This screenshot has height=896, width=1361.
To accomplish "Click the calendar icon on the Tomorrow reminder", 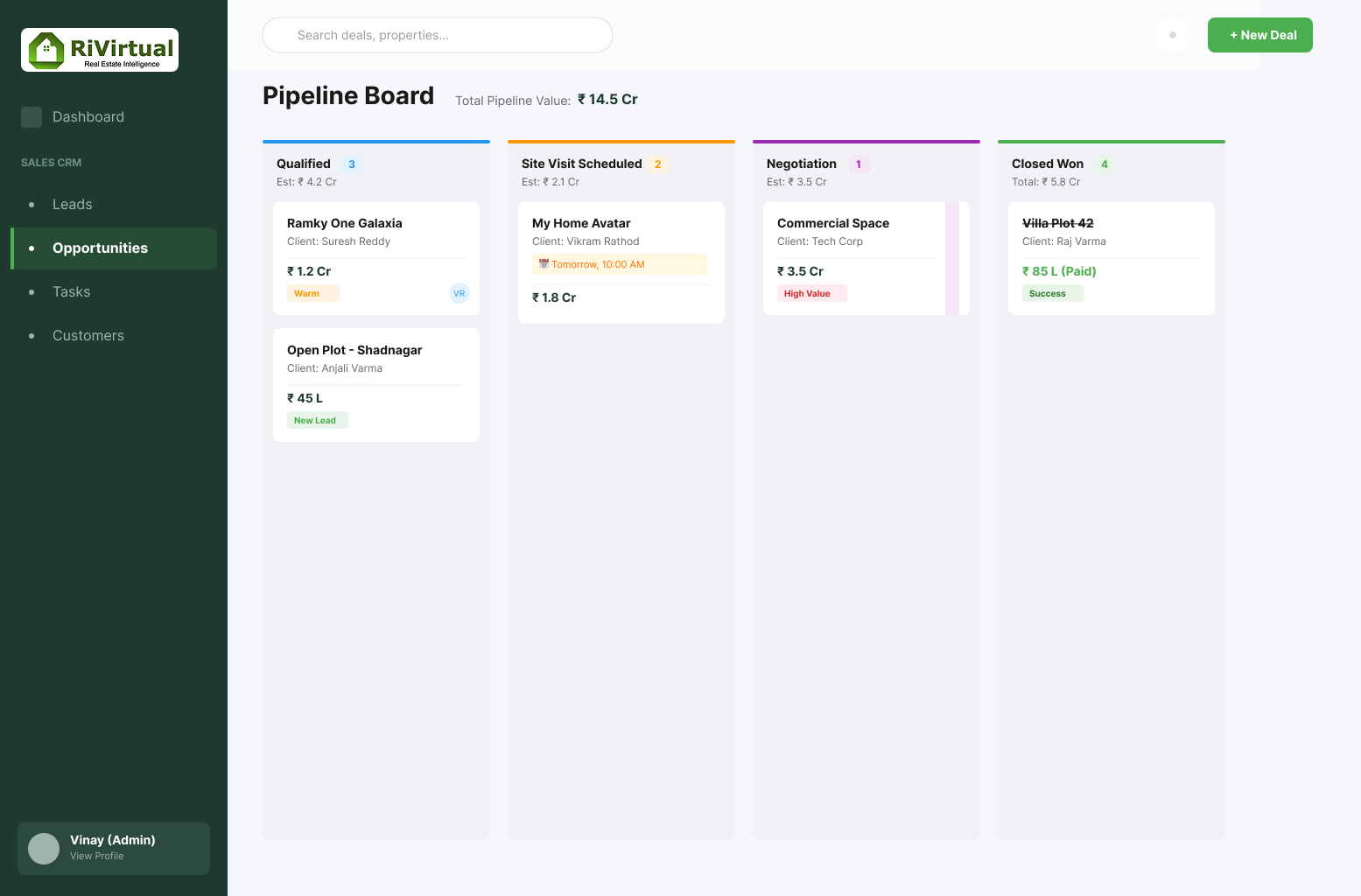I will [x=544, y=264].
